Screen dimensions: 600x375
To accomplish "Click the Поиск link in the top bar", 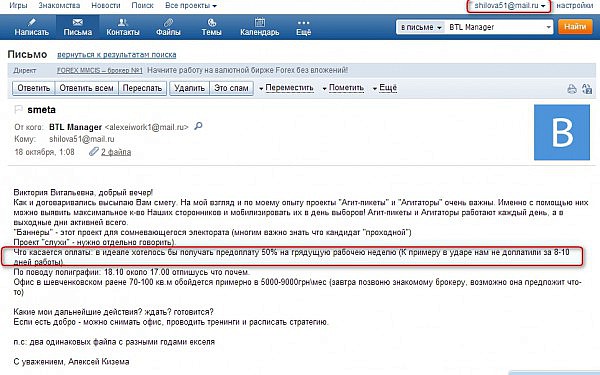I will 142,5.
